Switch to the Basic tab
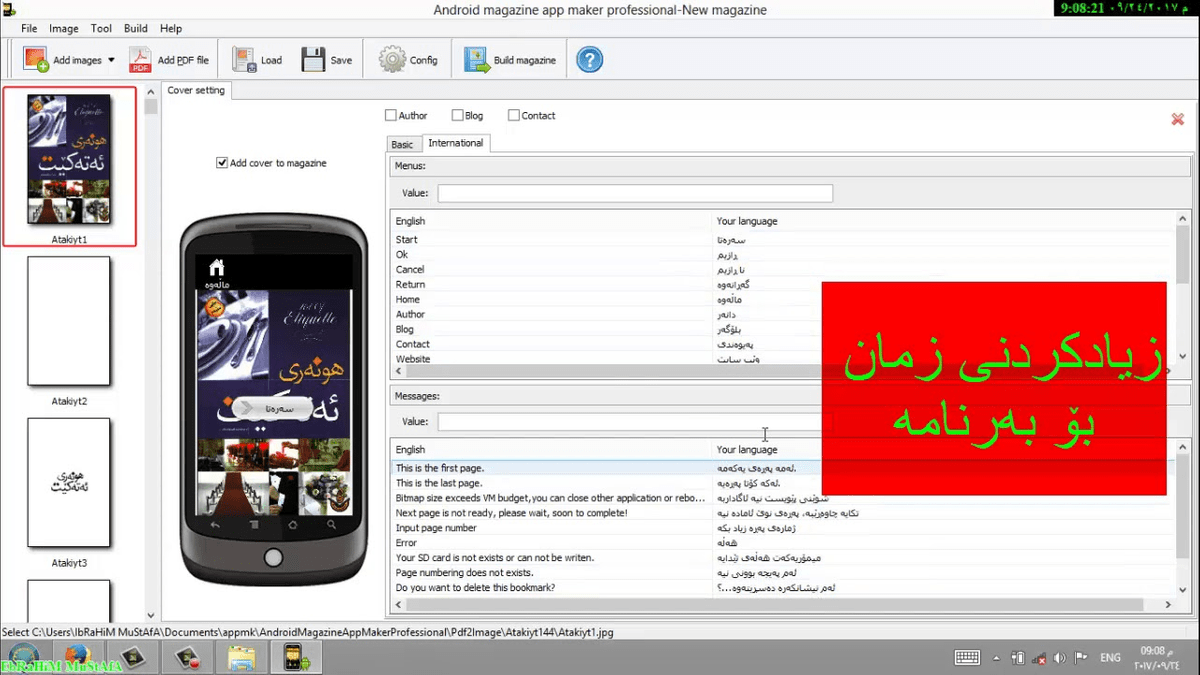Viewport: 1200px width, 675px height. [402, 143]
